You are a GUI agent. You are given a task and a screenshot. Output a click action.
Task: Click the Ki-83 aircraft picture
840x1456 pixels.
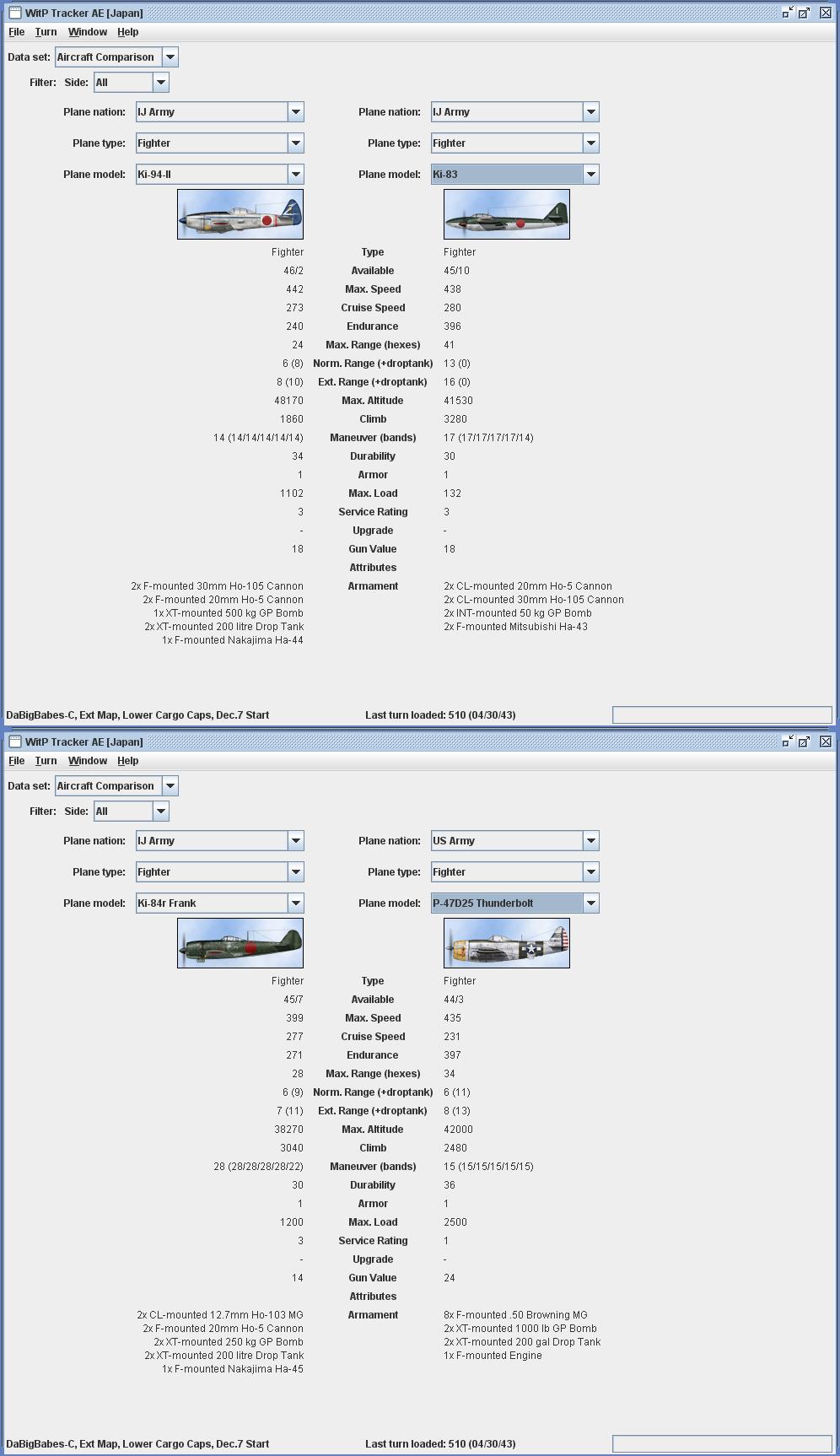pos(507,214)
